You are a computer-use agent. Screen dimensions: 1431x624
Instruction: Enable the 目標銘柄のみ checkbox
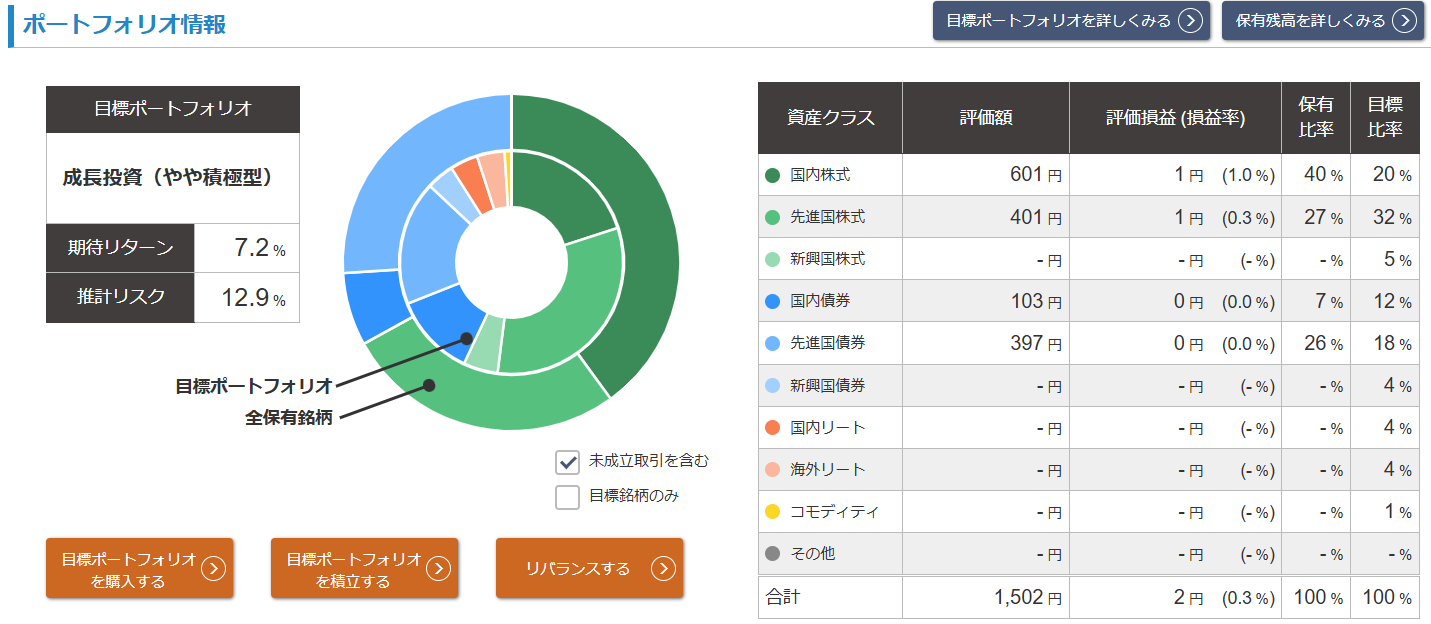point(568,497)
